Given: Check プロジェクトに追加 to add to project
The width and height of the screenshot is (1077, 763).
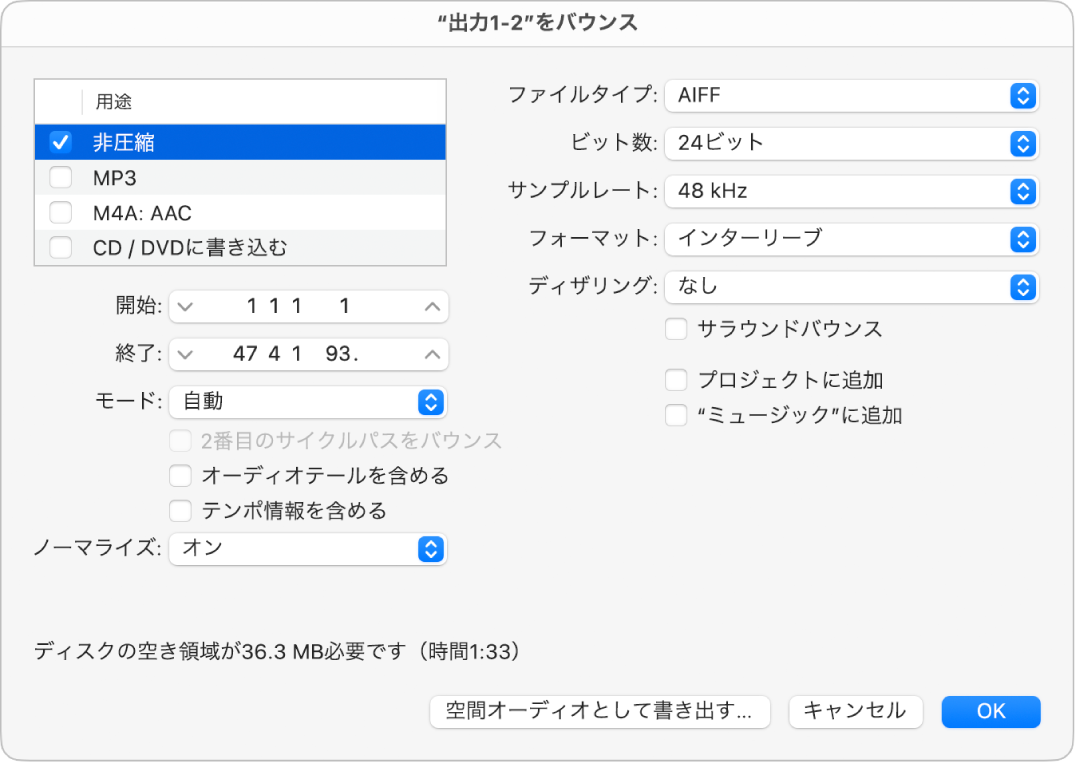Looking at the screenshot, I should click(x=677, y=380).
